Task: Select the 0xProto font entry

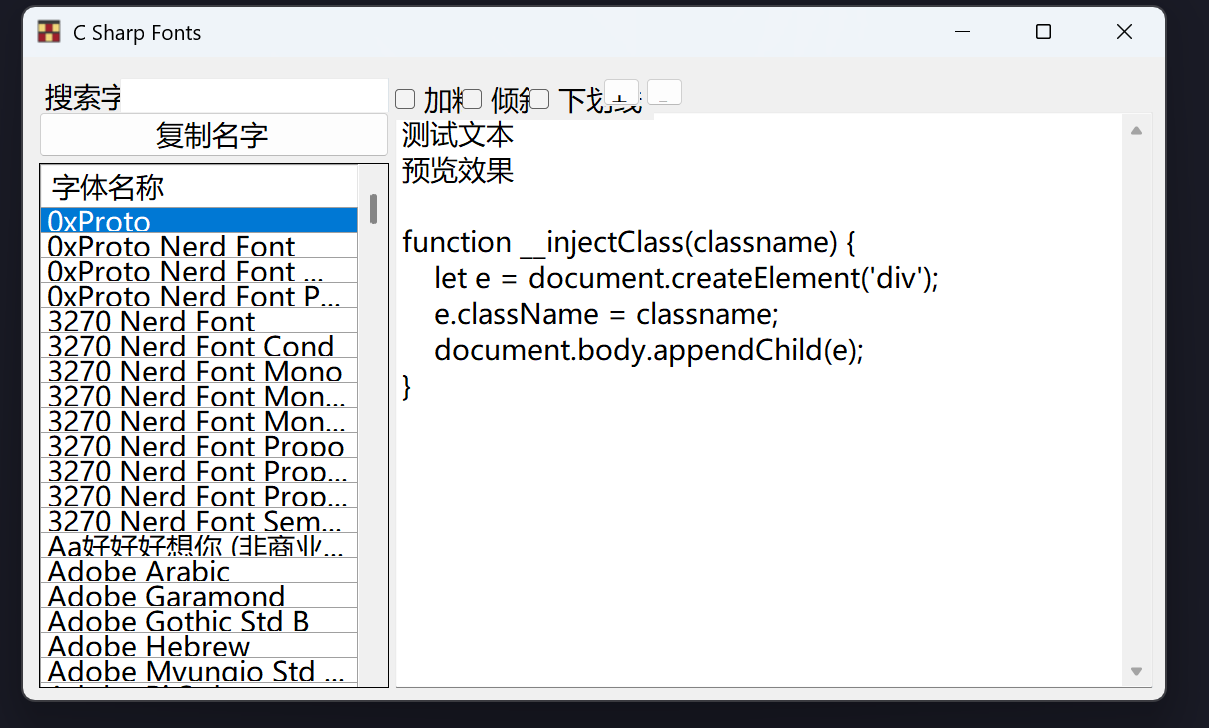Action: (x=198, y=221)
